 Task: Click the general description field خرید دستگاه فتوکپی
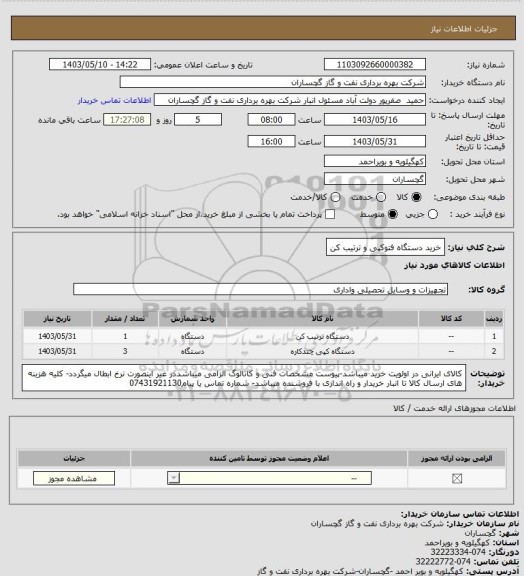pyautogui.click(x=385, y=248)
